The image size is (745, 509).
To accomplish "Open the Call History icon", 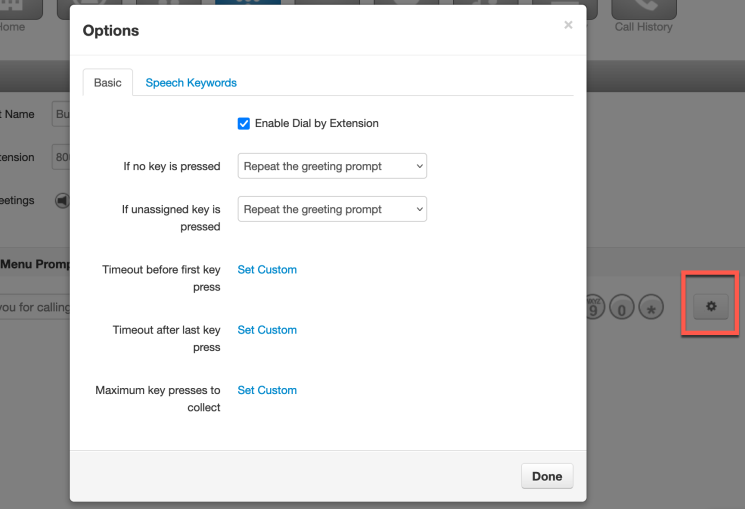I will point(644,8).
